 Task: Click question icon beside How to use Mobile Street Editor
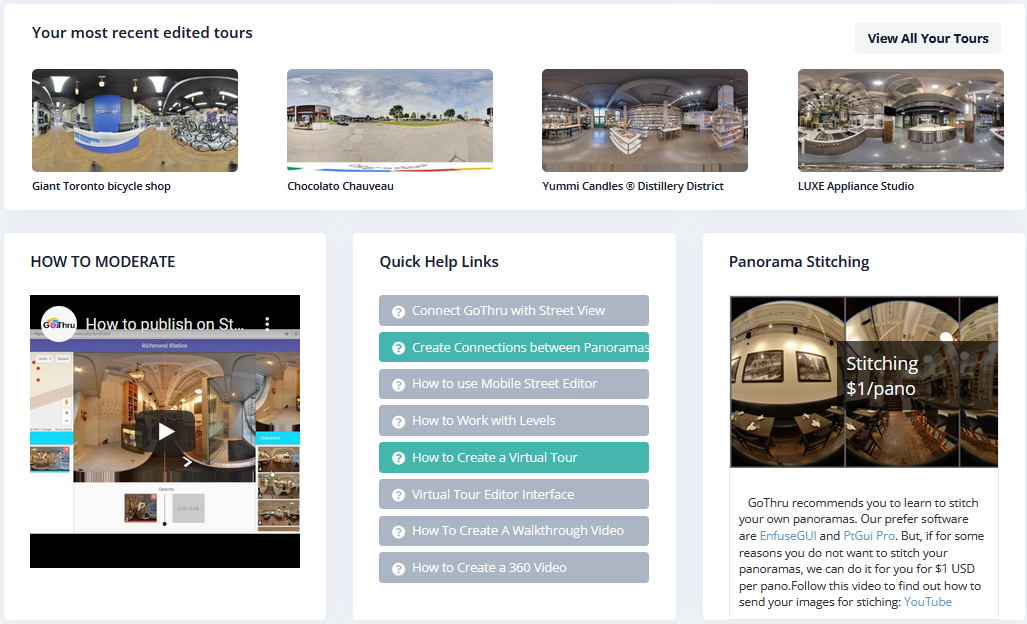coord(398,385)
